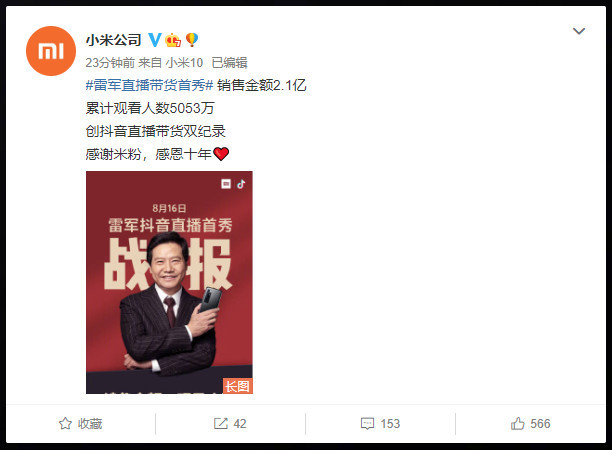Image resolution: width=612 pixels, height=450 pixels.
Task: Click the blue V verified badge
Action: [155, 40]
